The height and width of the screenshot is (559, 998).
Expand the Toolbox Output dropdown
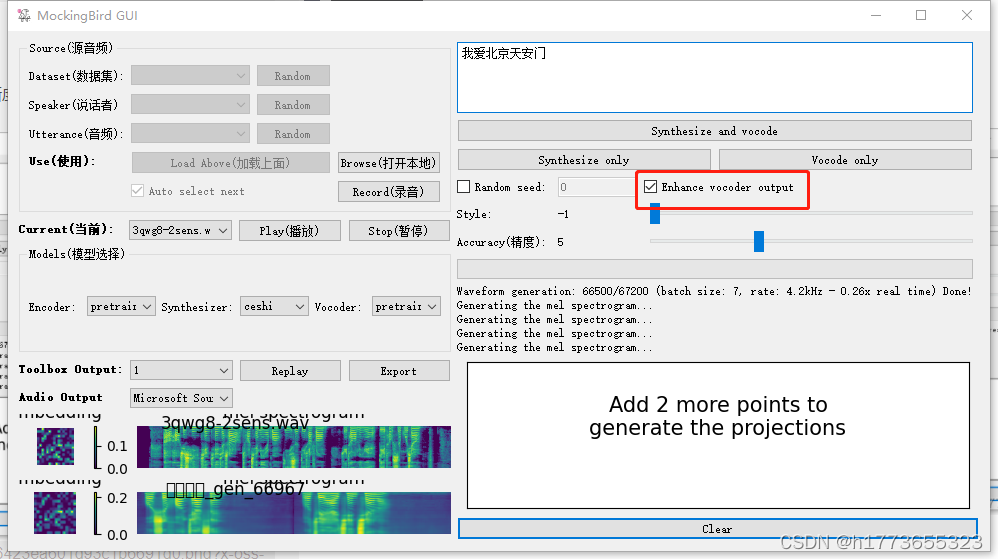tap(181, 370)
